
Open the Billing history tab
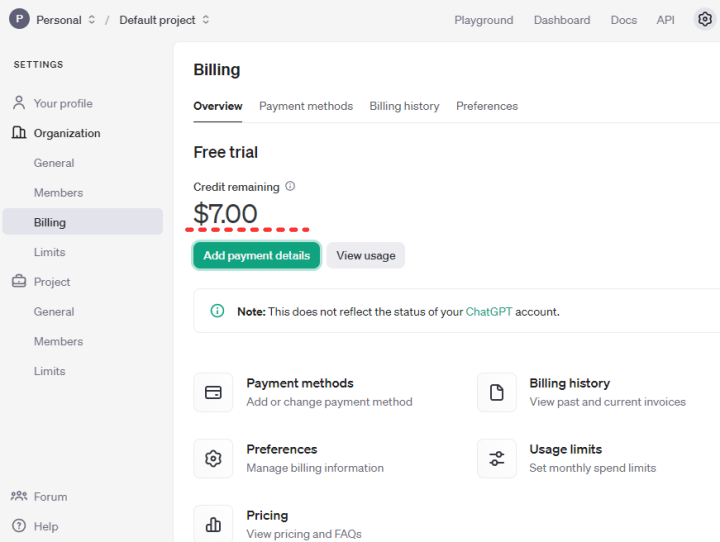click(404, 106)
